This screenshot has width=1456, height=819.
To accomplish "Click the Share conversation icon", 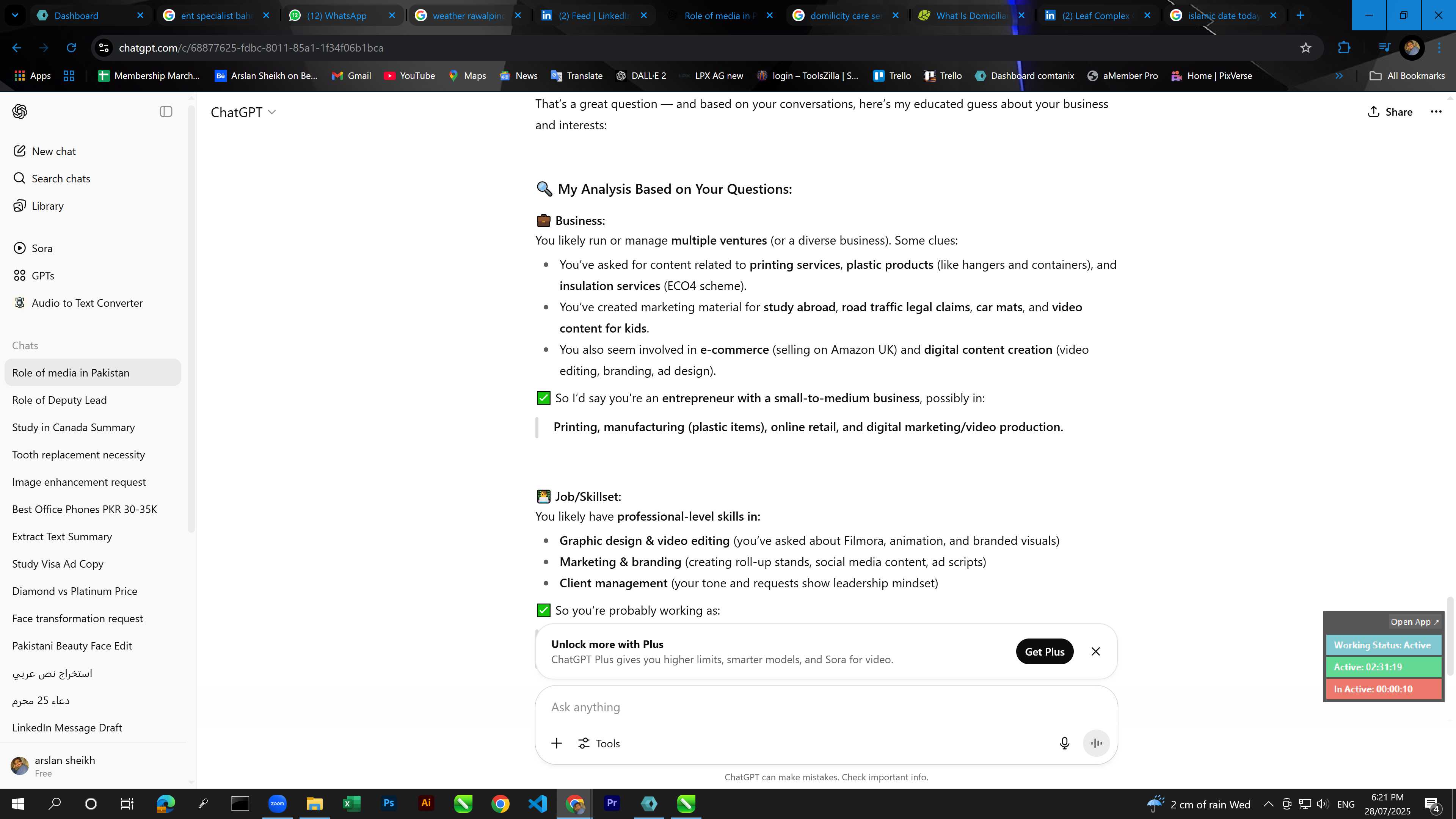I will 1390,111.
